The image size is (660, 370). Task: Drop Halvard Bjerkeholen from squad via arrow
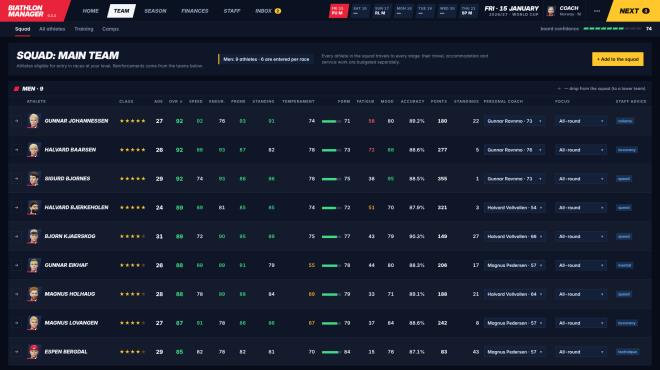pos(16,208)
